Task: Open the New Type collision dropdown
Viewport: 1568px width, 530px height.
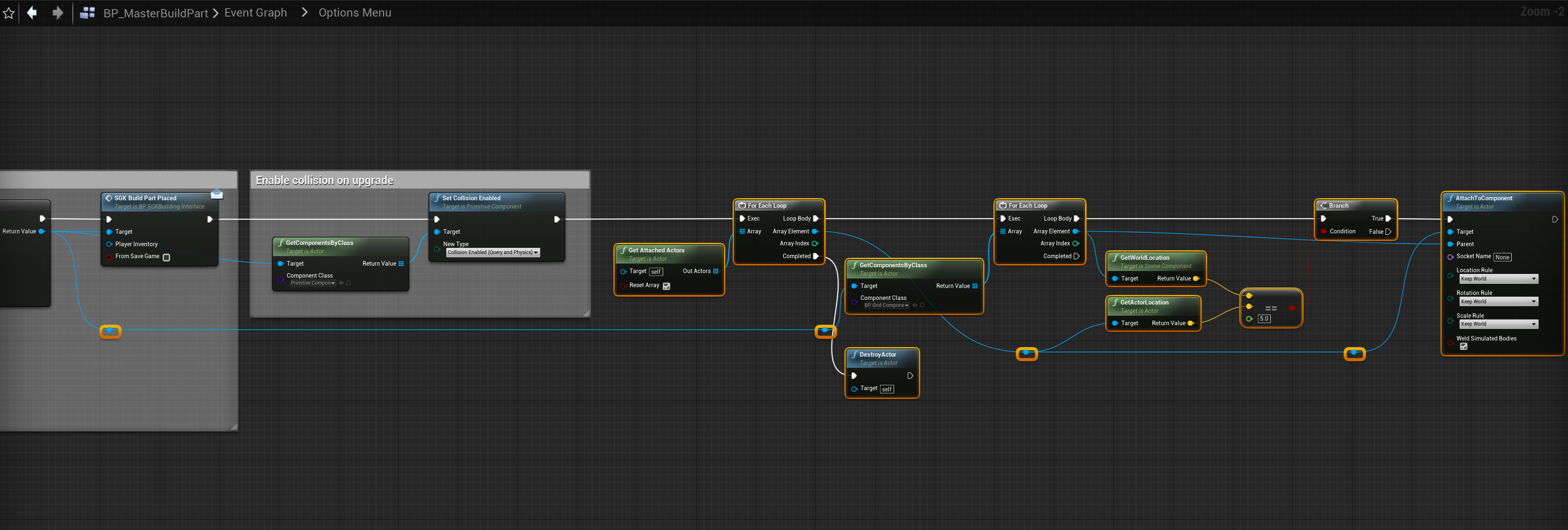Action: tap(493, 252)
